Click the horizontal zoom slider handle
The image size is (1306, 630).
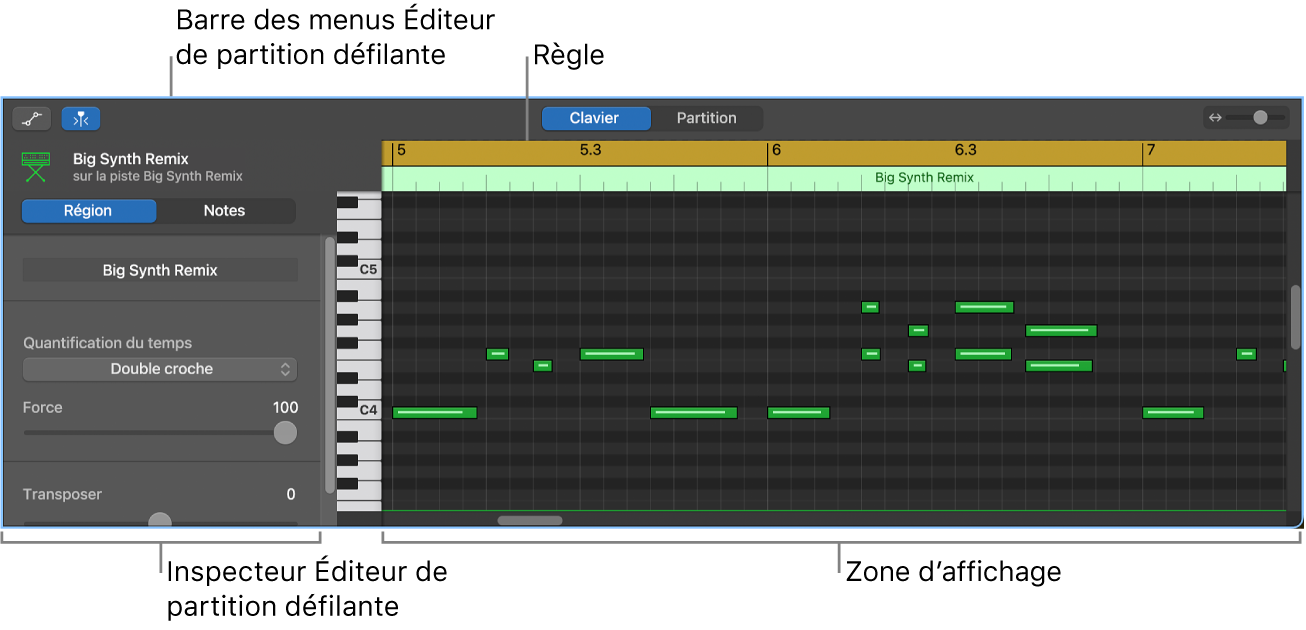coord(1260,118)
